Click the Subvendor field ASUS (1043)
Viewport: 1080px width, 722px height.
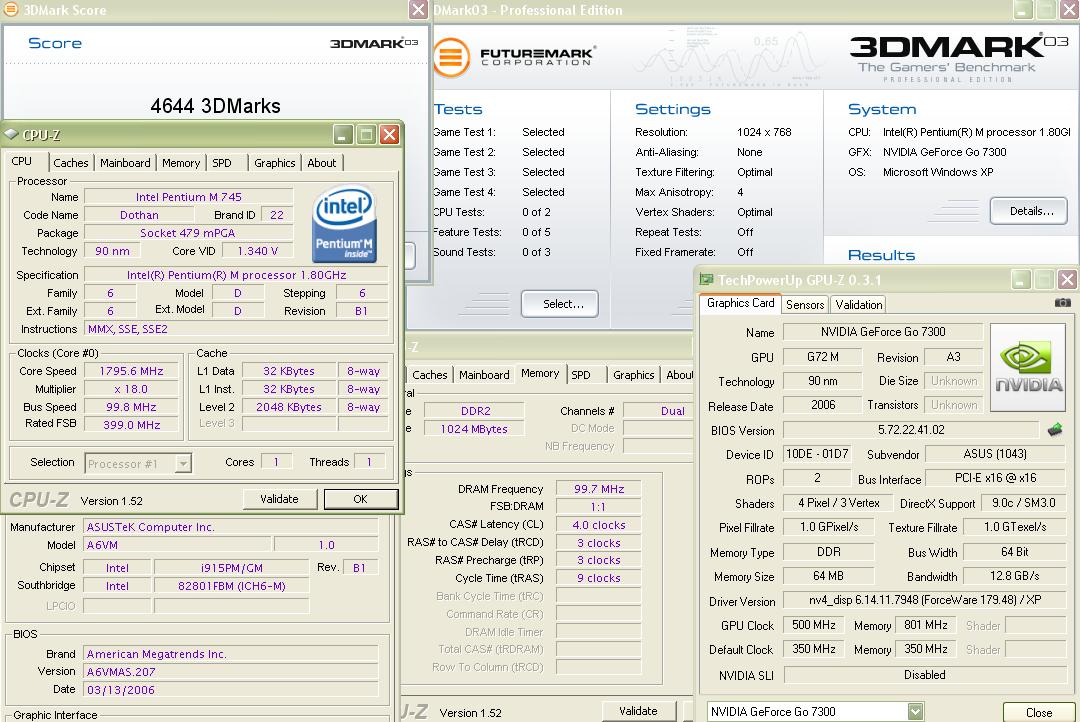coord(995,454)
